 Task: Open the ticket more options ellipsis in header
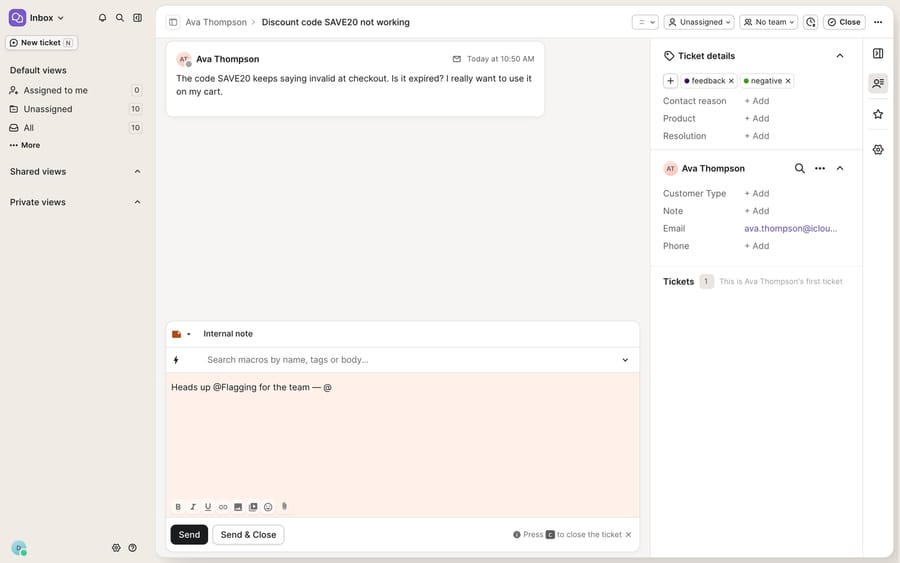[878, 22]
